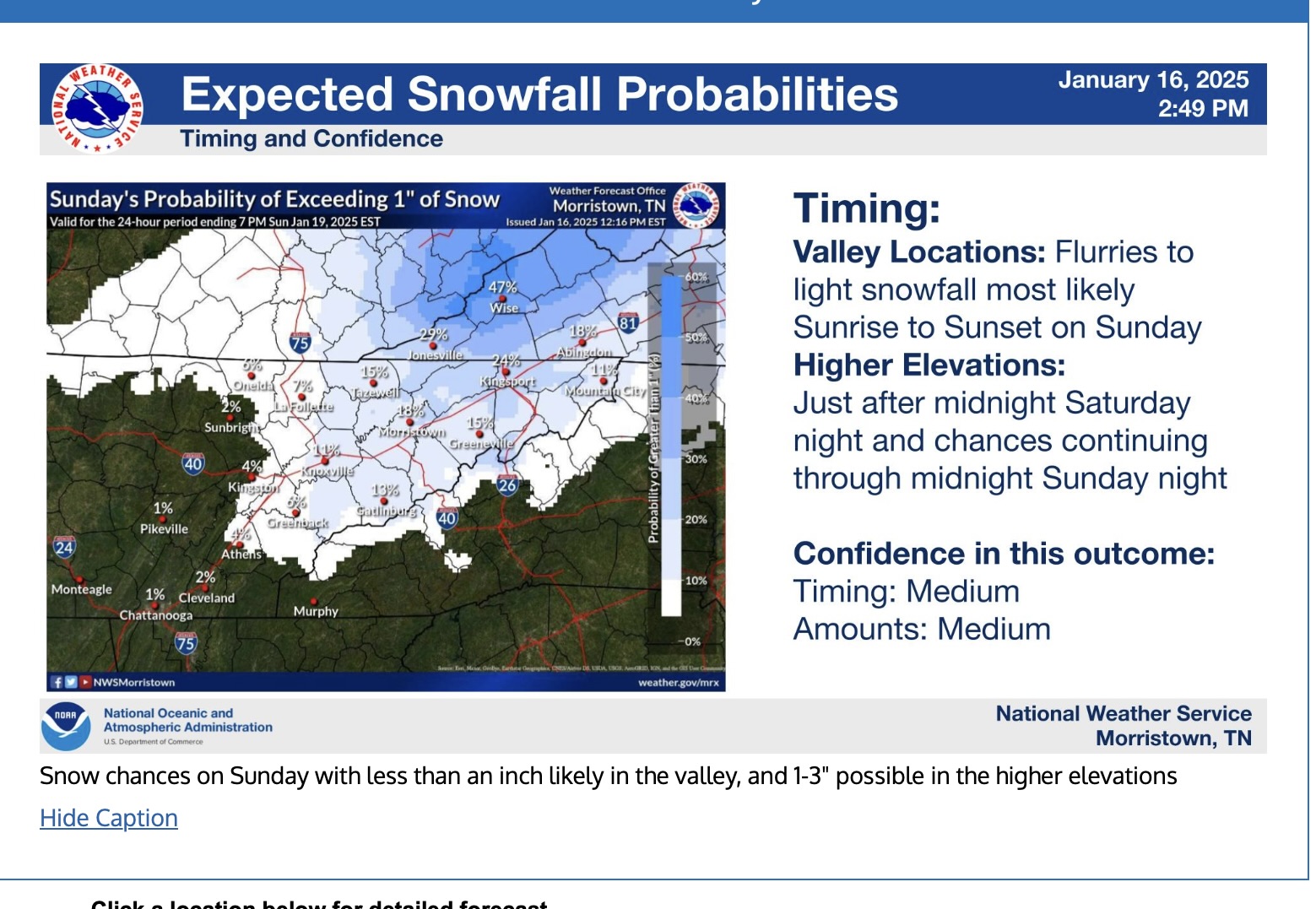Click the 13% Gatlinburg marker on map

click(386, 500)
